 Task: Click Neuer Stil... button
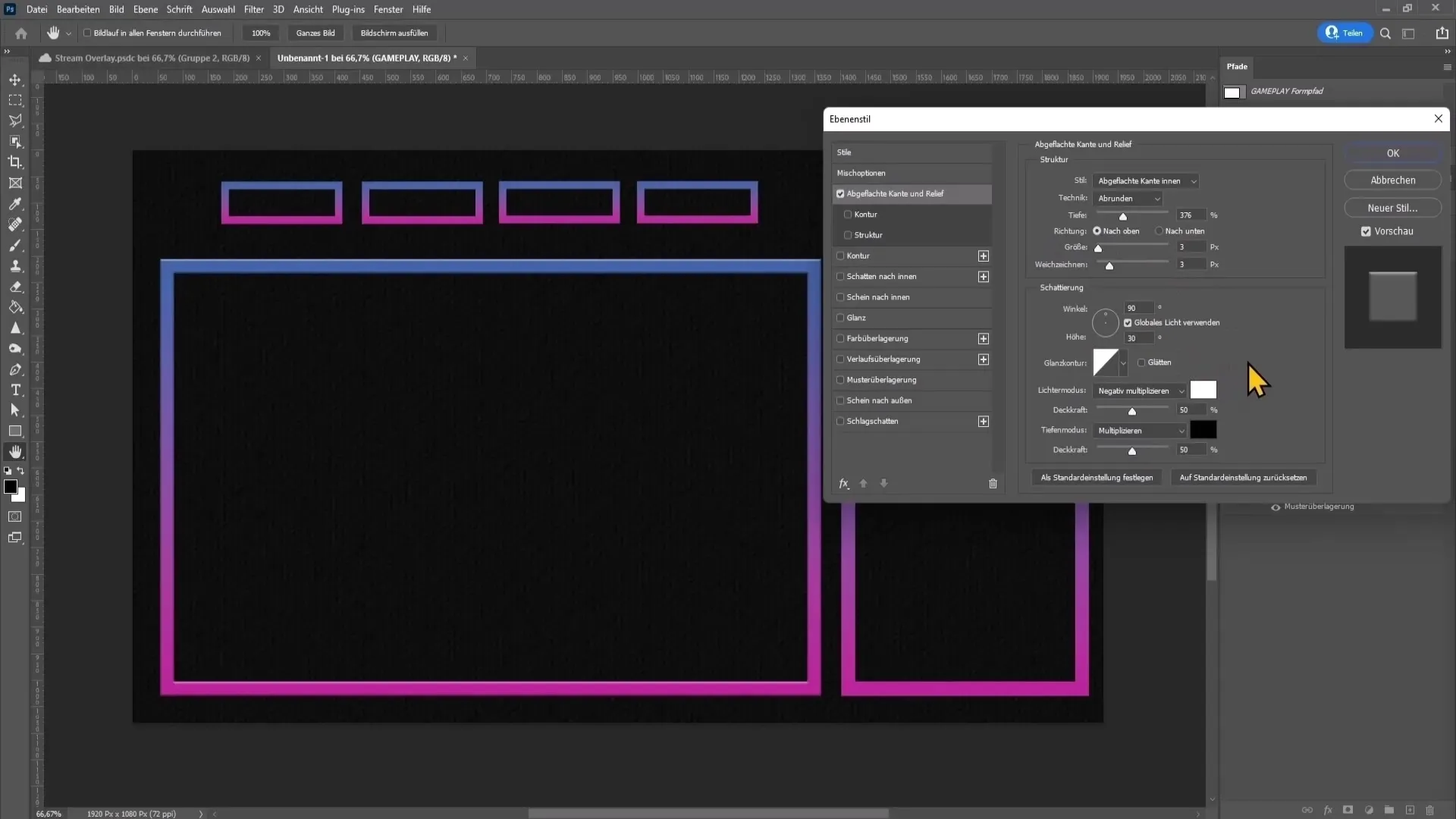tap(1393, 208)
